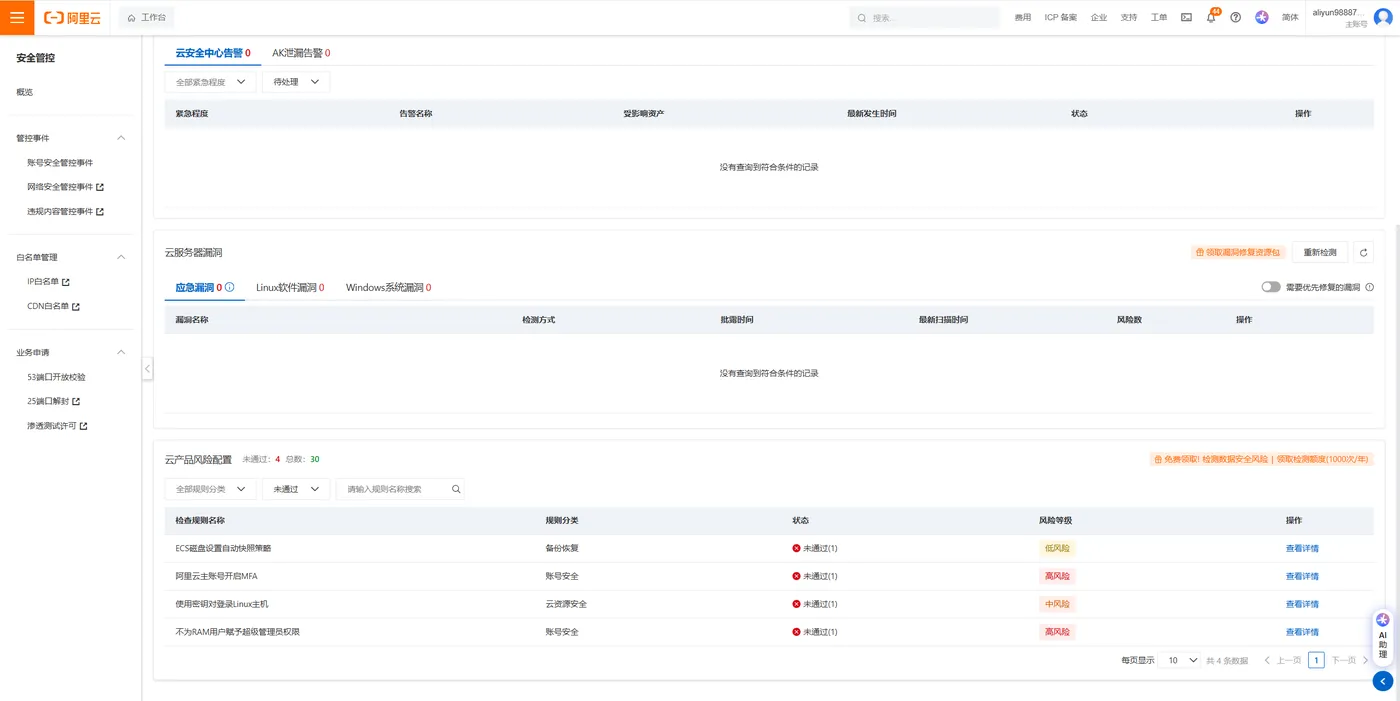The height and width of the screenshot is (701, 1400).
Task: Open the 工单 menu
Action: (x=1159, y=18)
